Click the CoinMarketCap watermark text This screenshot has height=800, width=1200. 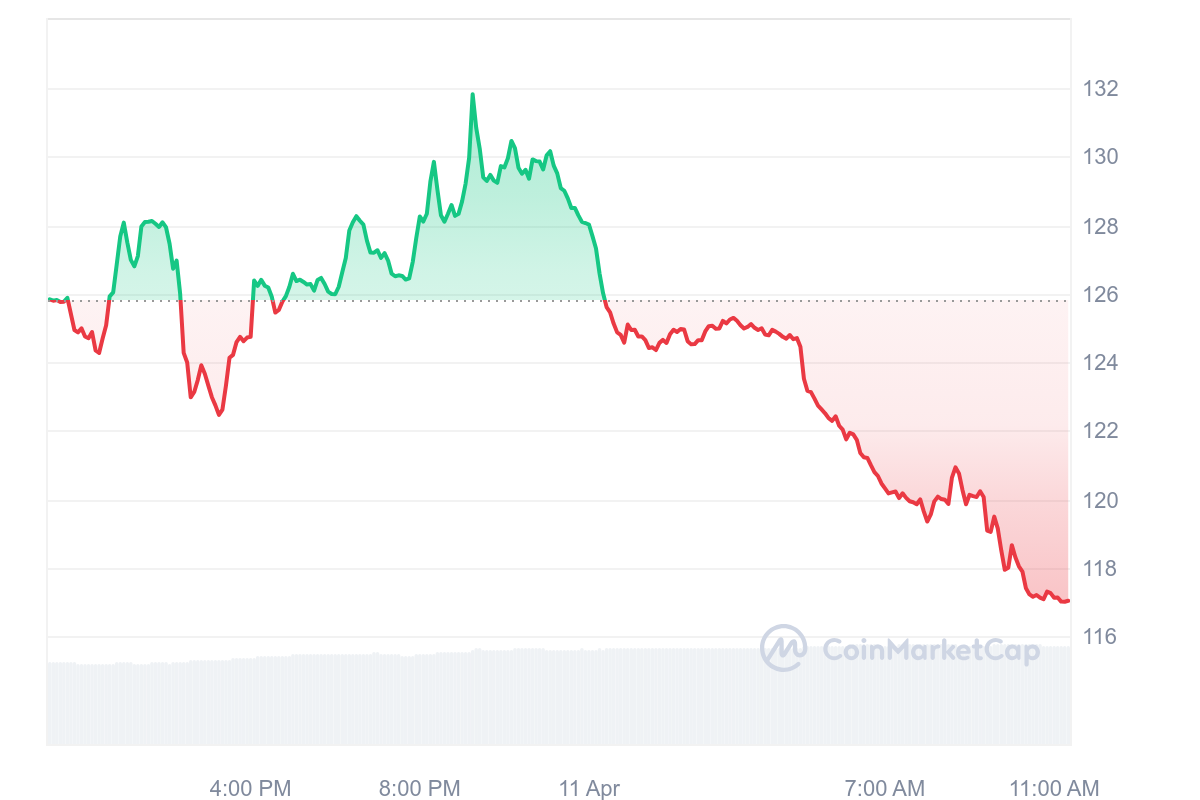pos(931,651)
